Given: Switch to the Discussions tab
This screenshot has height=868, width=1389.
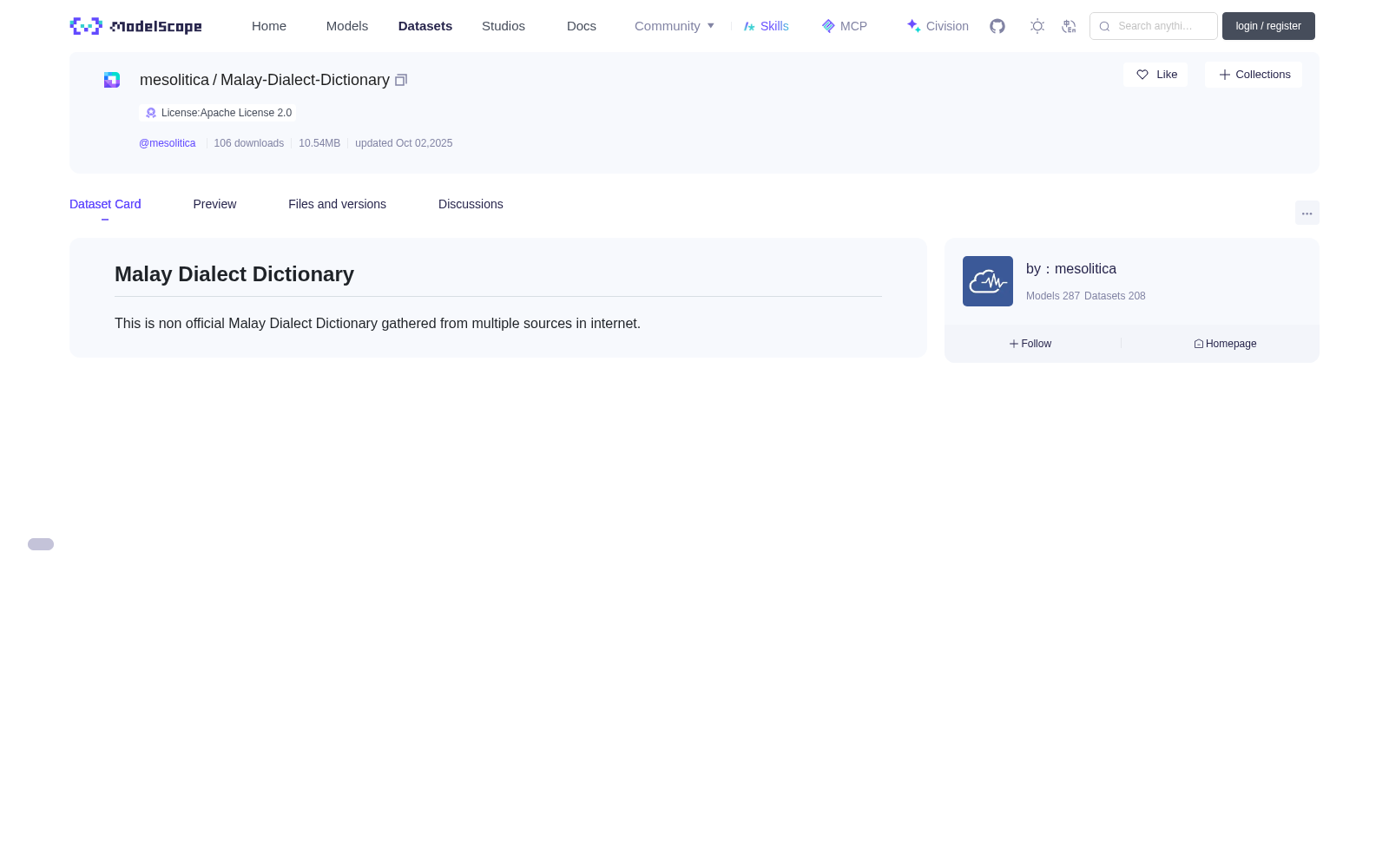Looking at the screenshot, I should pyautogui.click(x=471, y=204).
